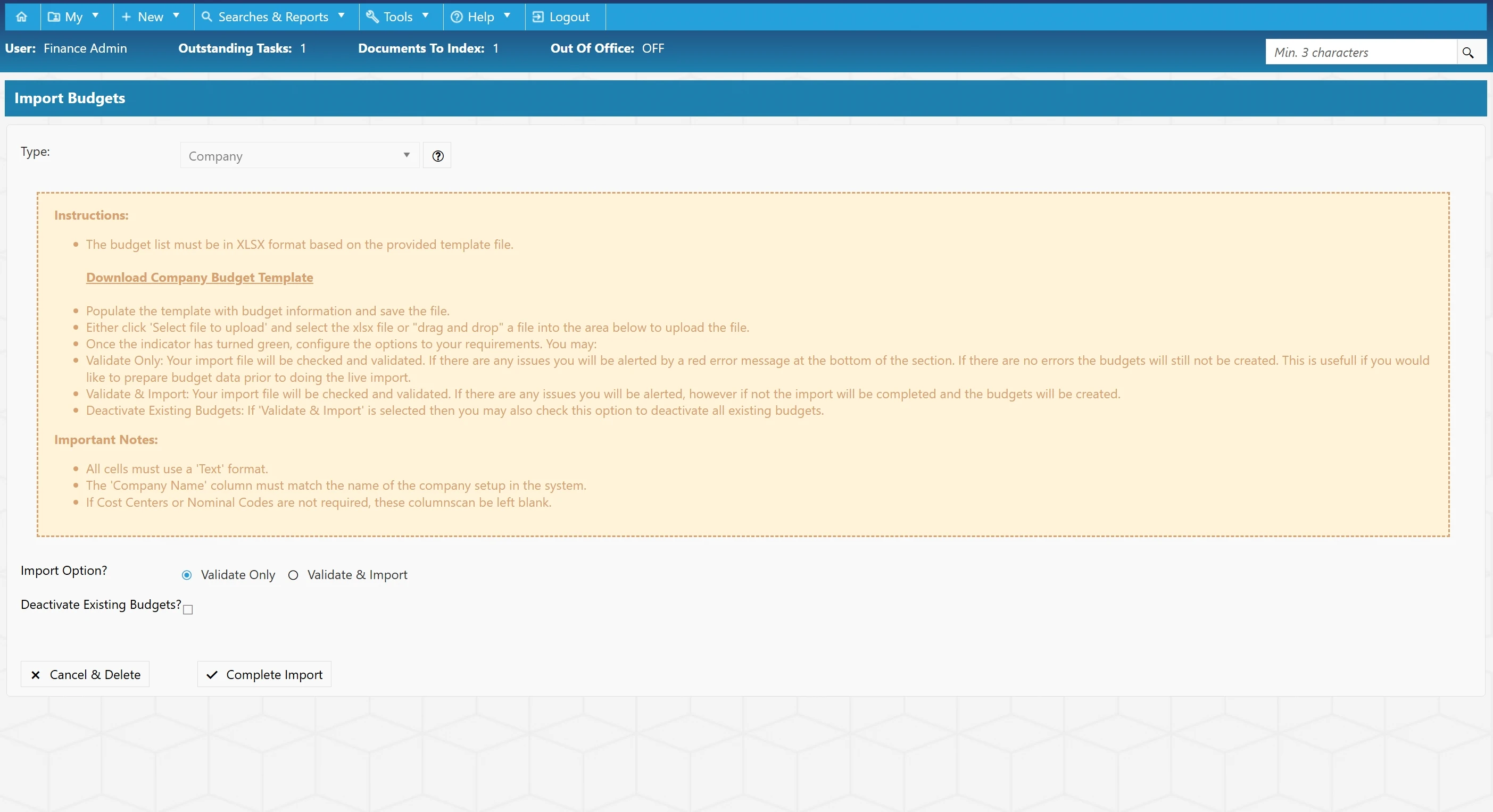Open the Type help question-mark icon
Screen dimensions: 1493x812
(x=437, y=155)
